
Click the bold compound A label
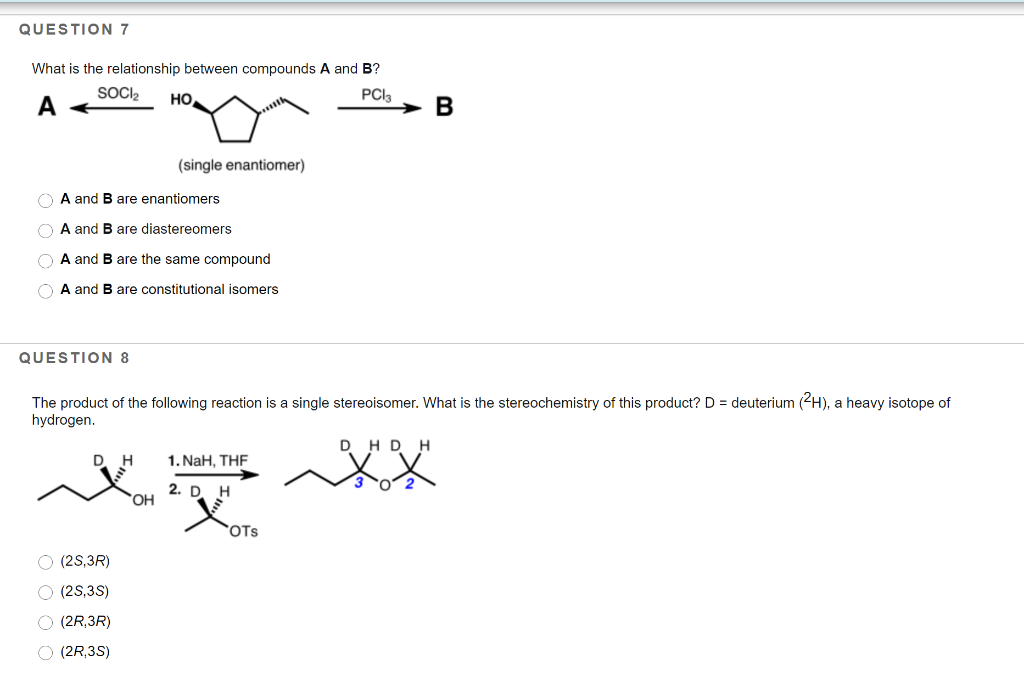tap(46, 106)
